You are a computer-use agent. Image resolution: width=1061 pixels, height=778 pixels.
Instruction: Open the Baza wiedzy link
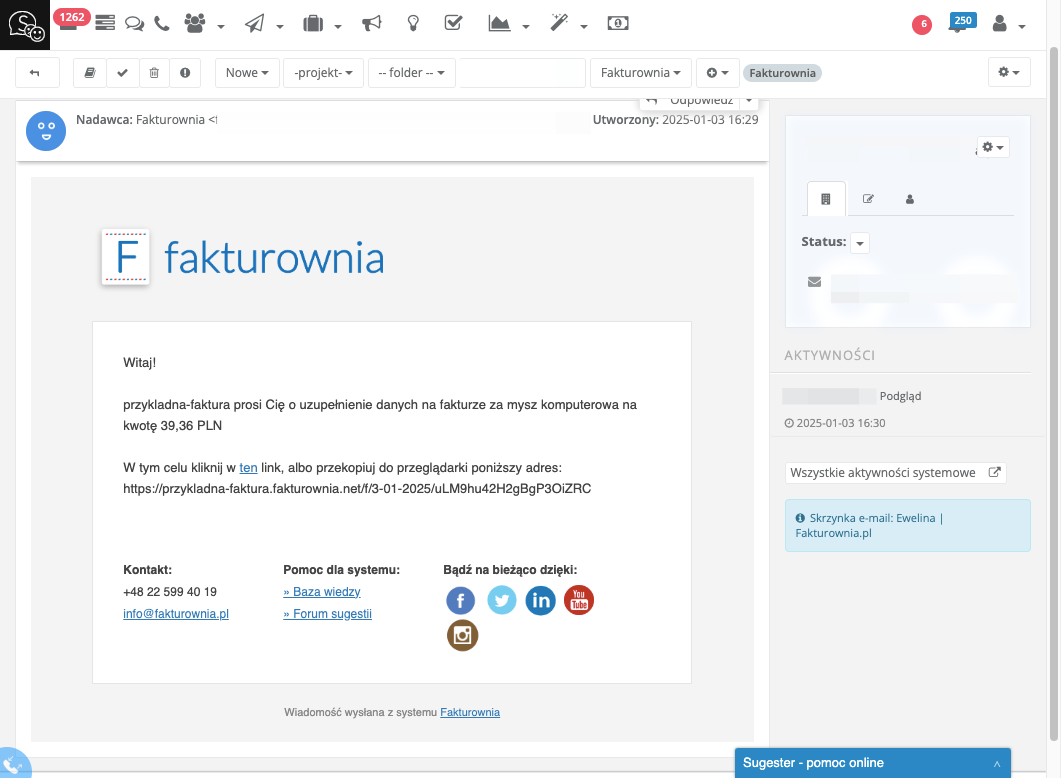tap(322, 592)
